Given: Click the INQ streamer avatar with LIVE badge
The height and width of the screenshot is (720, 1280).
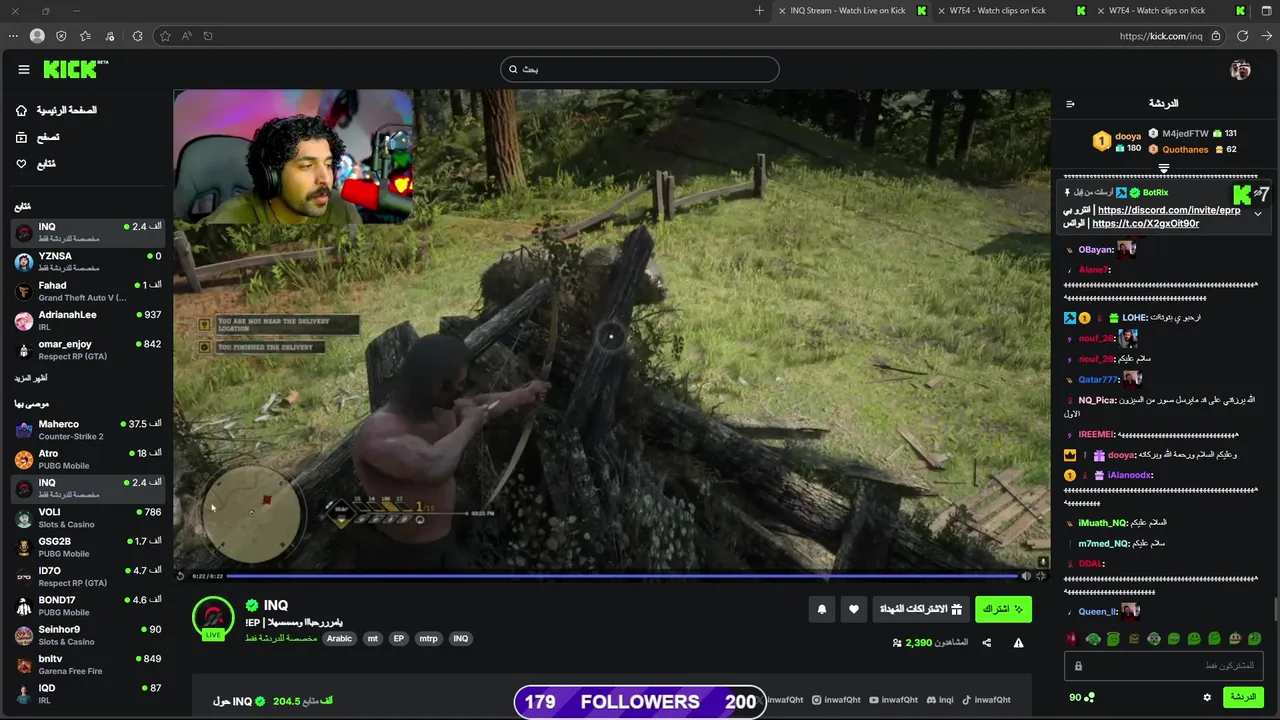Looking at the screenshot, I should click(213, 619).
